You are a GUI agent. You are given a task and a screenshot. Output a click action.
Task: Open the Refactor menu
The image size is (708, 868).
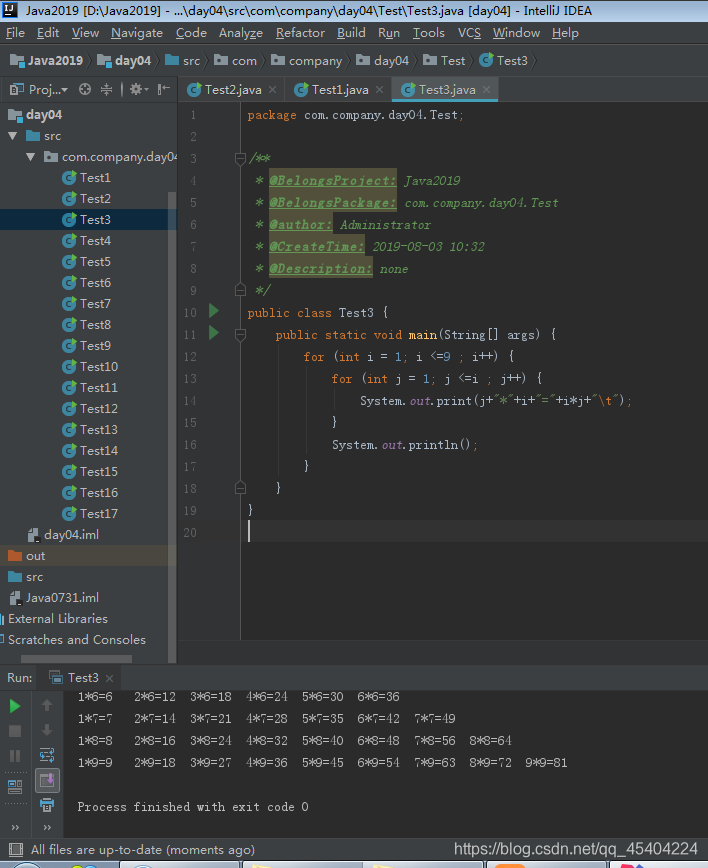(x=300, y=33)
